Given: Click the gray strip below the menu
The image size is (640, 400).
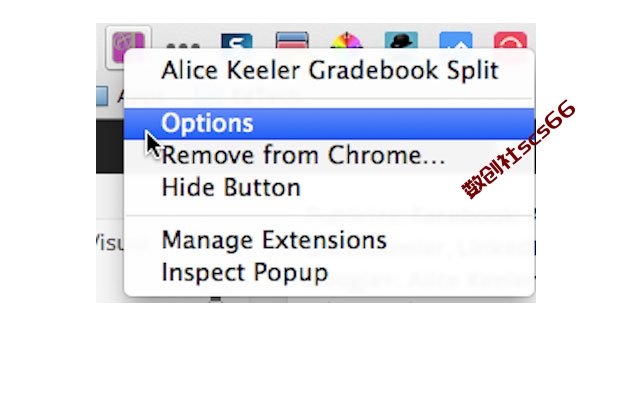Looking at the screenshot, I should coord(316,300).
